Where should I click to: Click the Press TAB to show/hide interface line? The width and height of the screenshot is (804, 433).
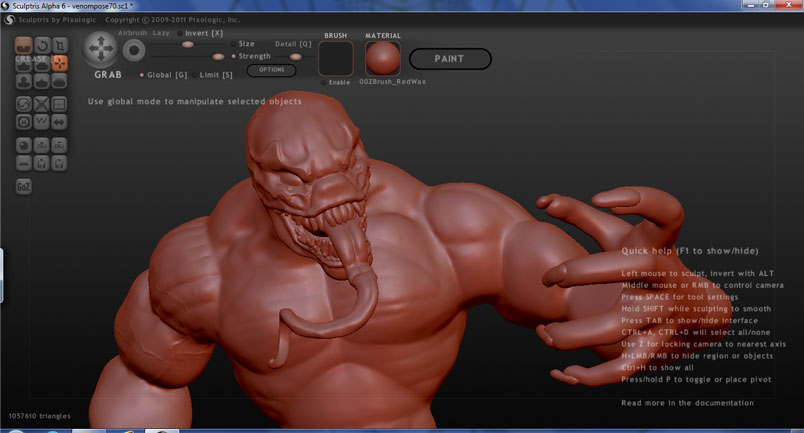click(689, 320)
